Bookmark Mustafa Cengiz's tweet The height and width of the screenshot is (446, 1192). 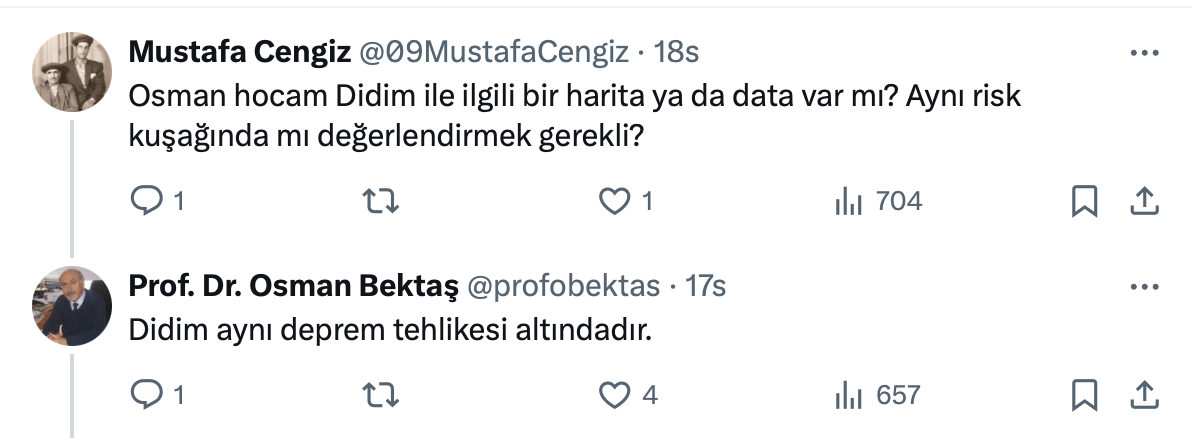tap(1084, 202)
